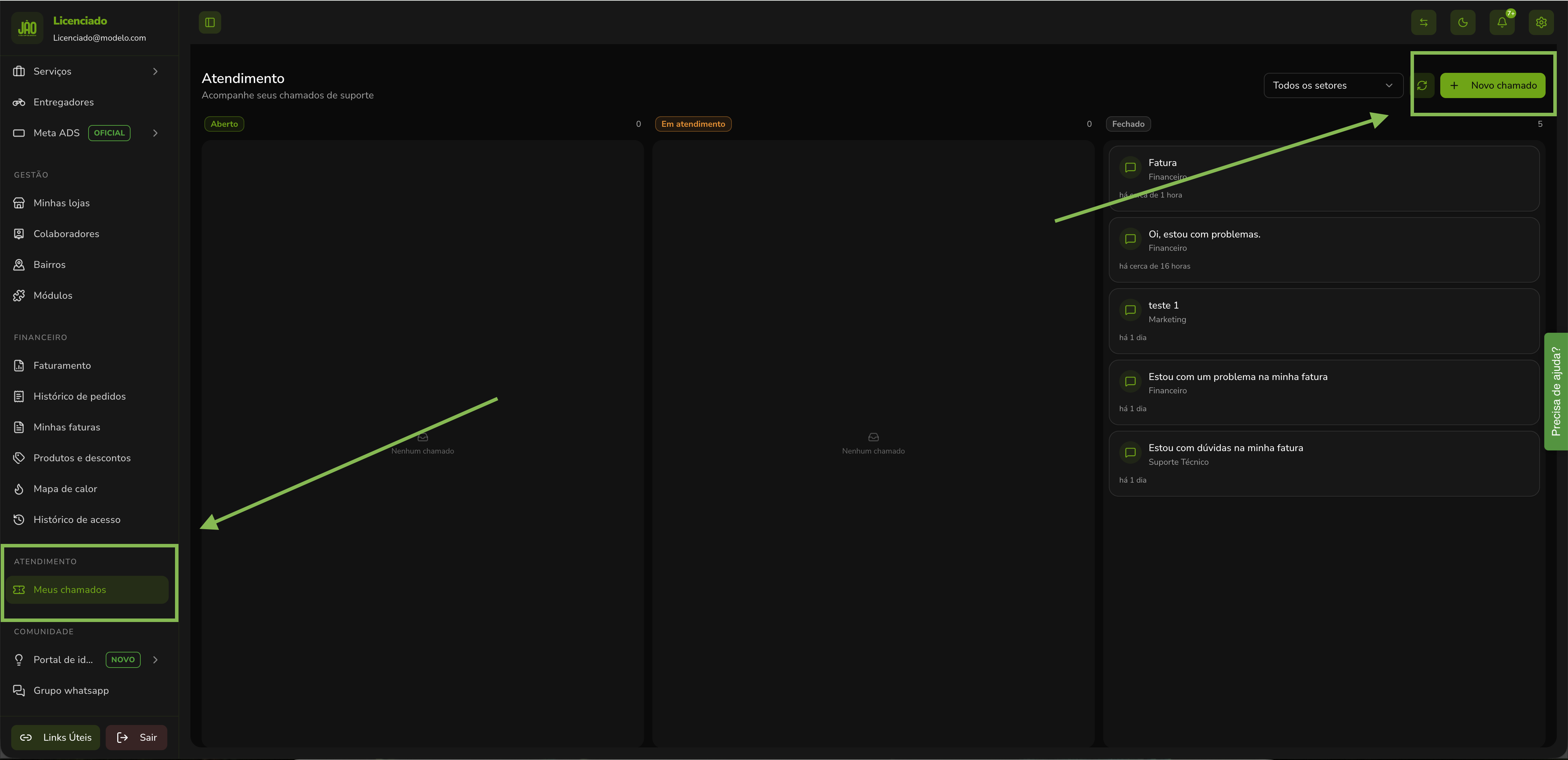Expand the Portal de ideias chevron
The height and width of the screenshot is (760, 1568).
pos(155,659)
